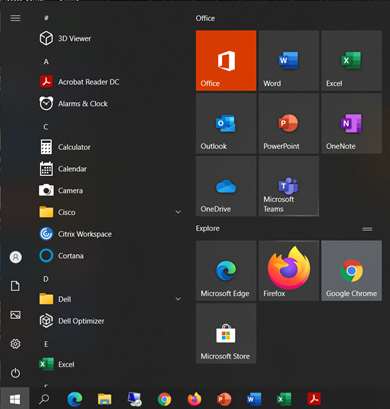Open Firefox on the taskbar

(x=194, y=399)
